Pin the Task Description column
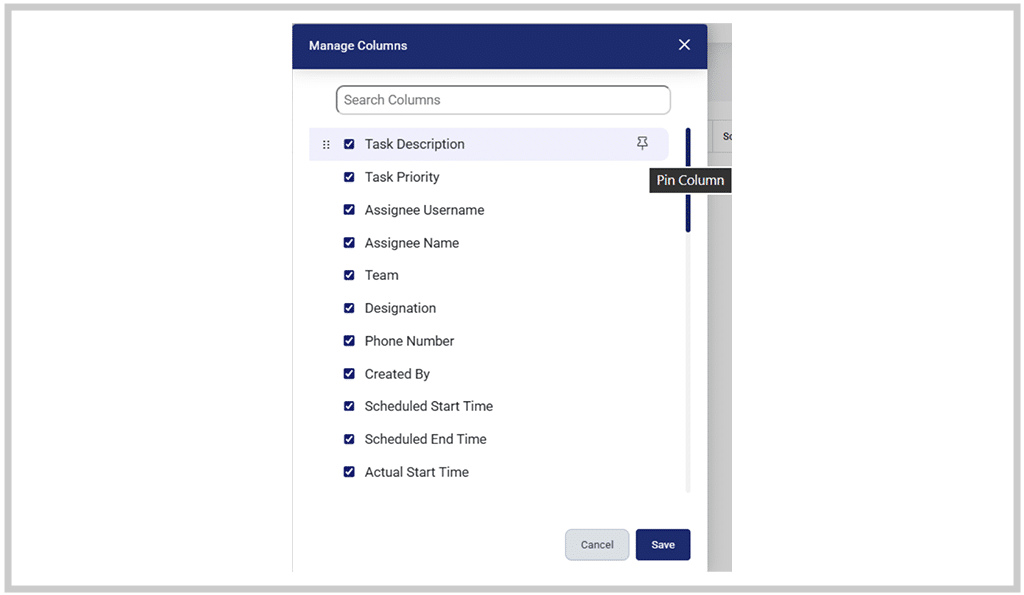 642,144
